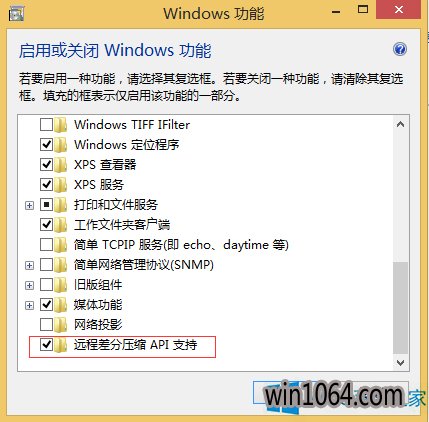This screenshot has width=429, height=422.
Task: Click the folder icon beside 旧版组件
Action: pyautogui.click(x=61, y=285)
